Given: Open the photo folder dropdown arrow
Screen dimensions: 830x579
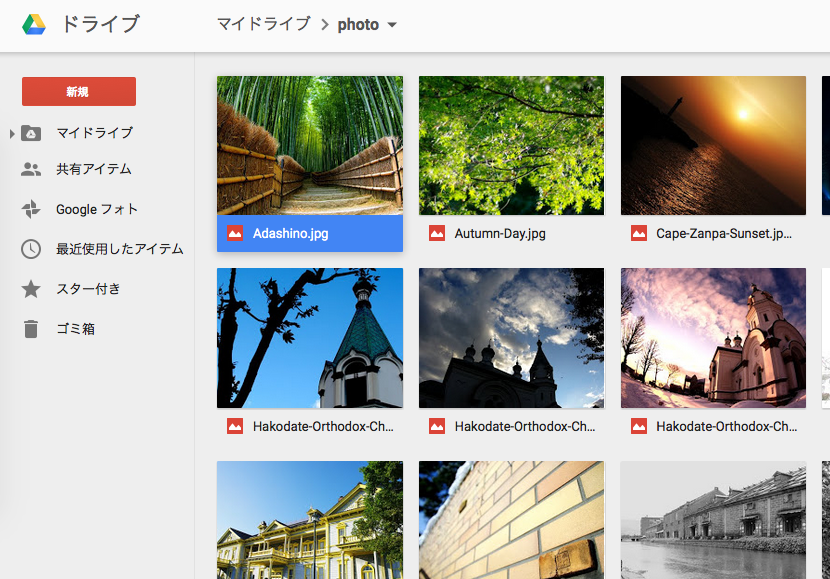Looking at the screenshot, I should 392,25.
